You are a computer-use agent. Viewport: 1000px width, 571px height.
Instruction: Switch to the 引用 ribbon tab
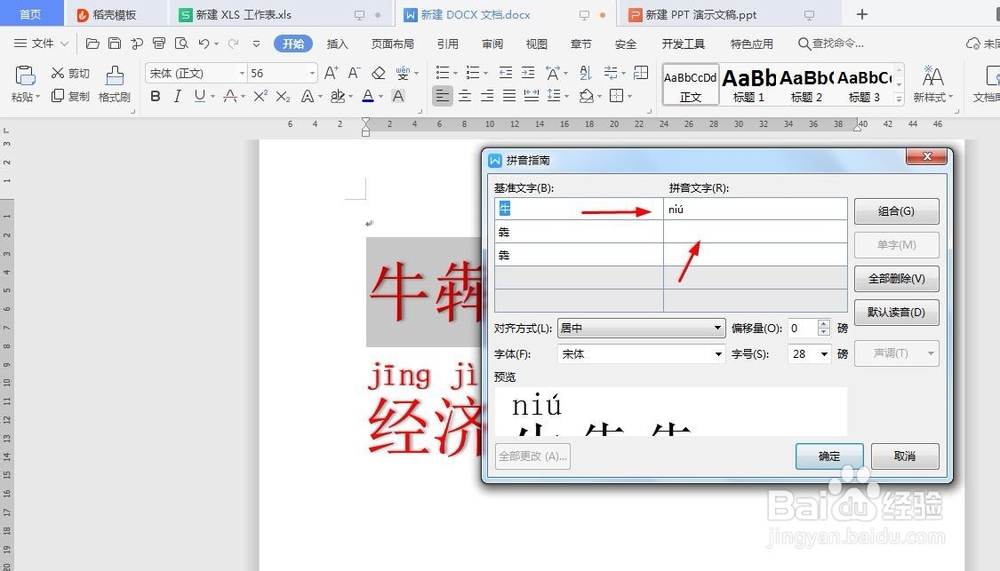[x=448, y=43]
